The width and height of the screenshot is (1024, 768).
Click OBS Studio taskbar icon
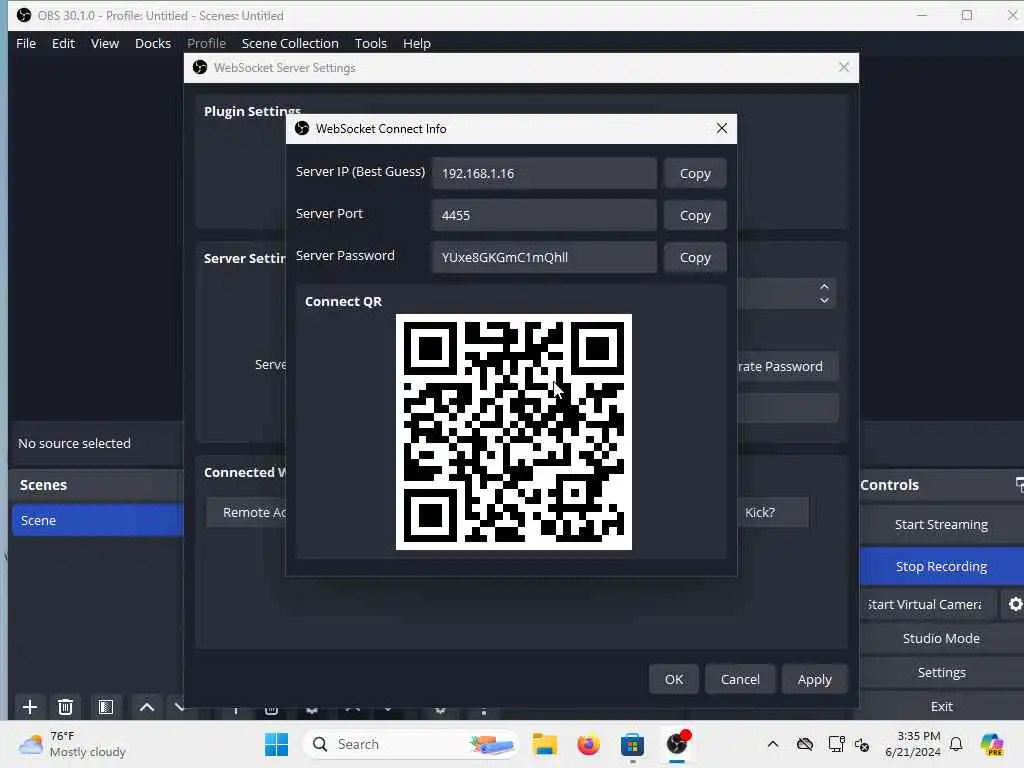tap(677, 744)
